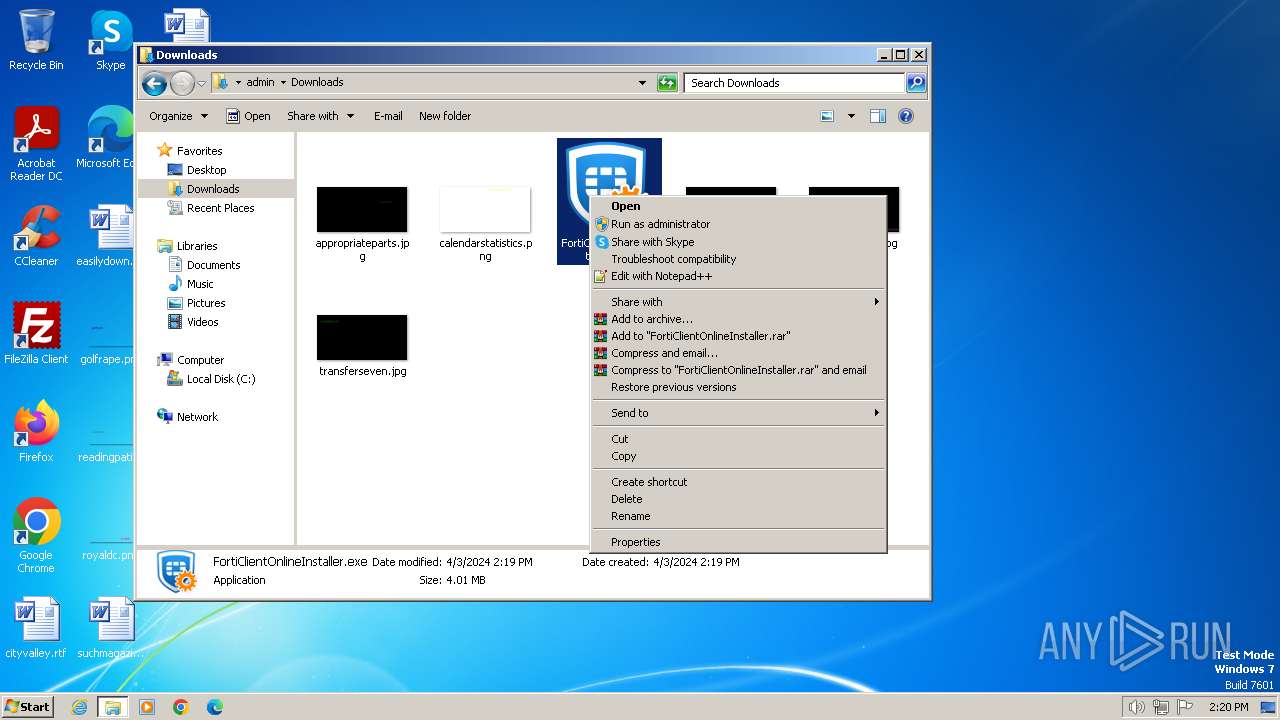Choose Share with Skype

[738, 242]
